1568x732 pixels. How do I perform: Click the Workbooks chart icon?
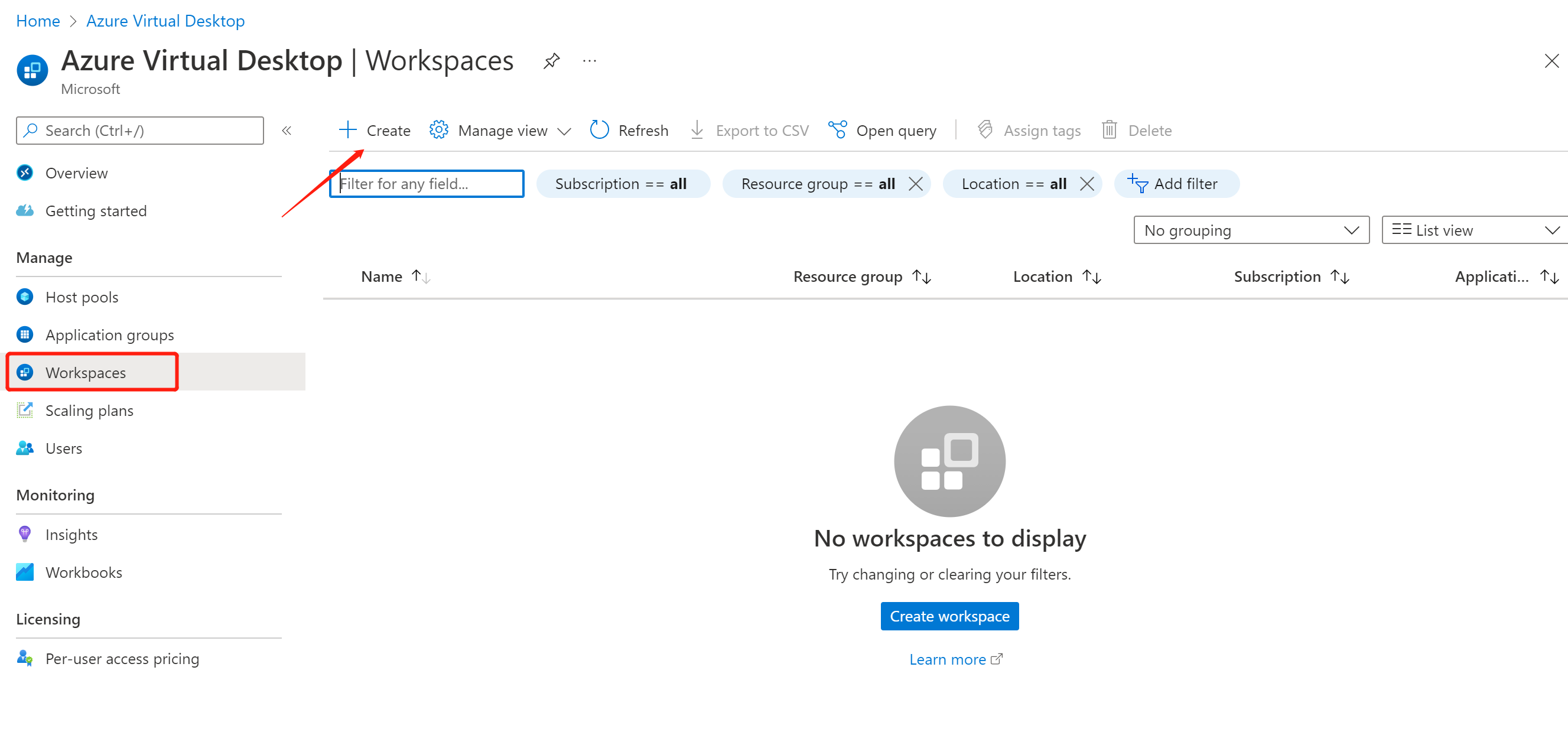point(25,572)
